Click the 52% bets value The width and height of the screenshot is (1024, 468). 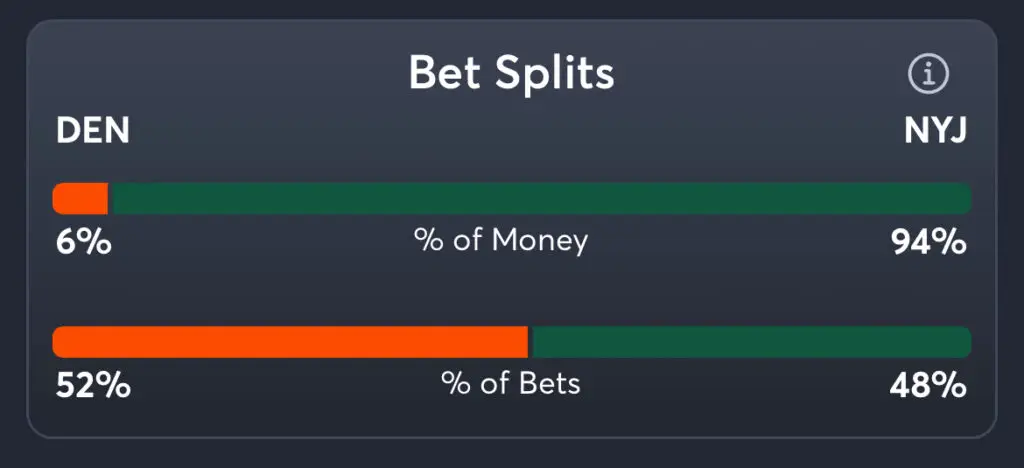pyautogui.click(x=91, y=385)
